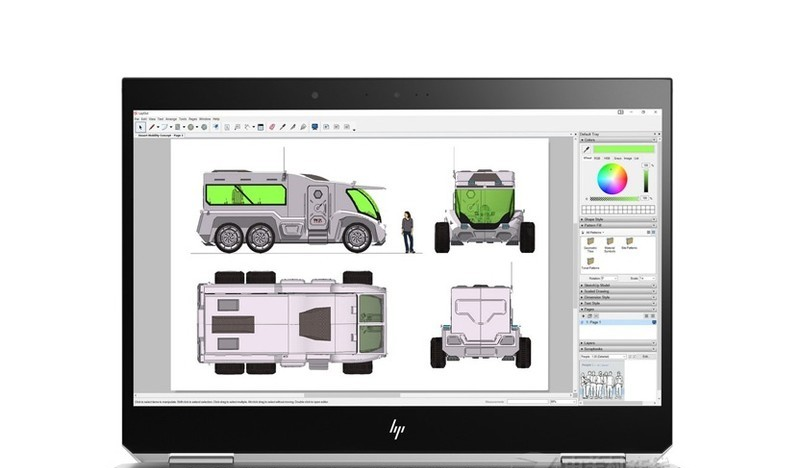This screenshot has width=800, height=468.
Task: Select the Line drawing tool
Action: pos(152,127)
